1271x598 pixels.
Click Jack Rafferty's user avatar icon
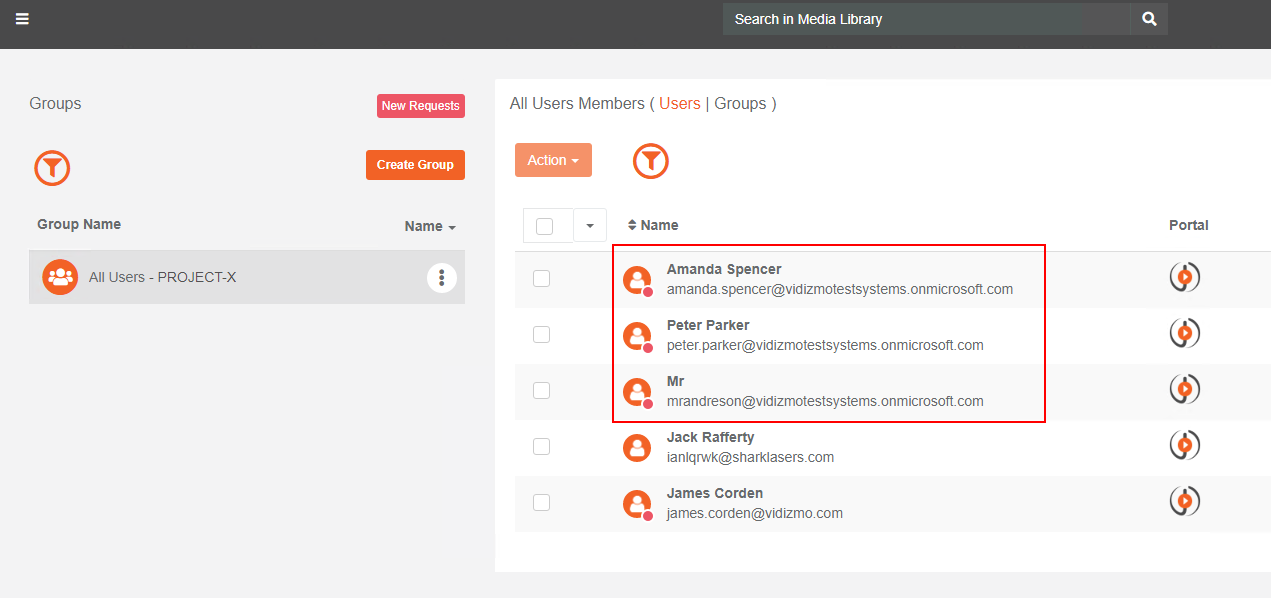coord(637,447)
